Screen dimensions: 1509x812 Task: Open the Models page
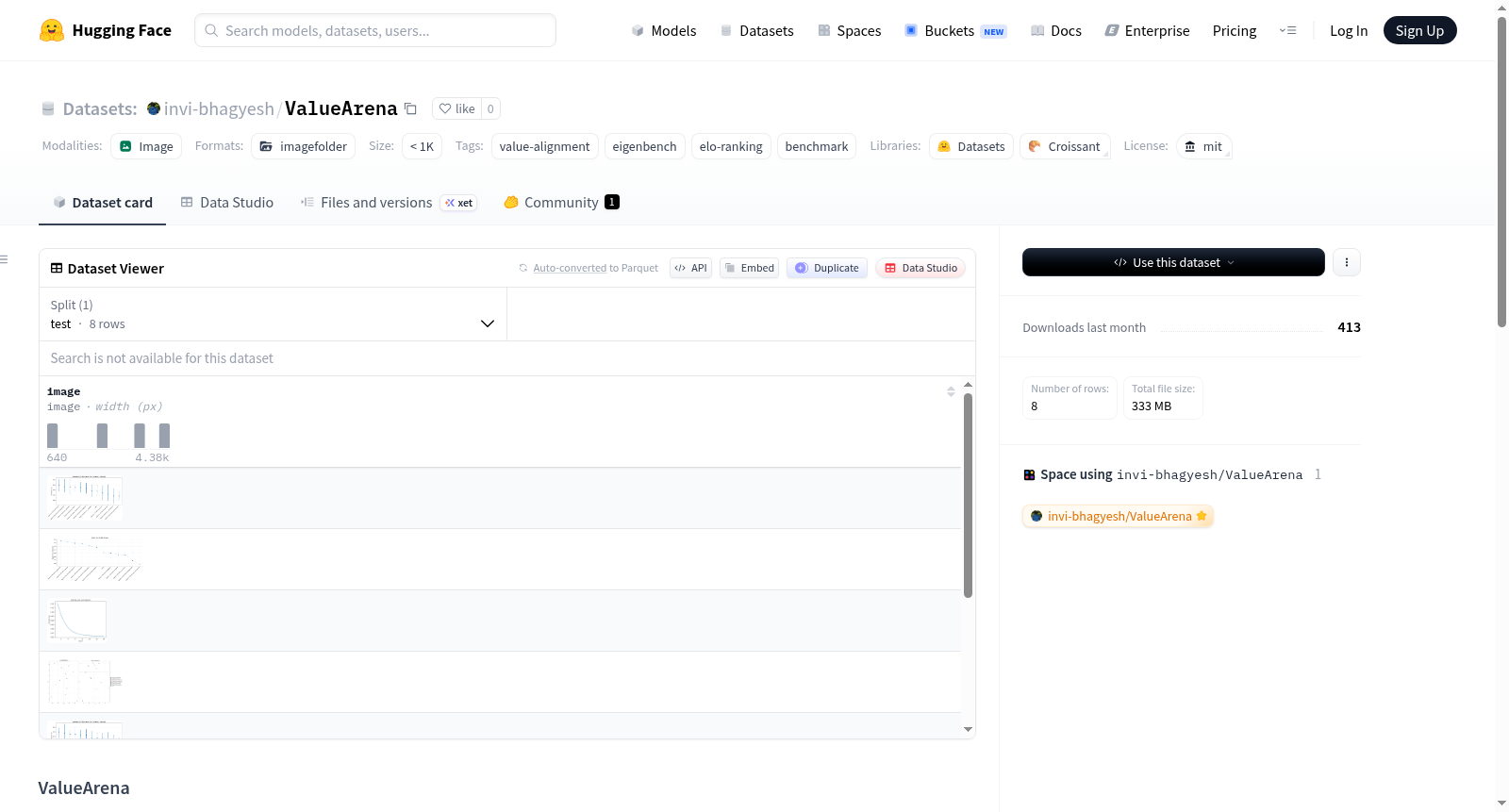pos(664,30)
